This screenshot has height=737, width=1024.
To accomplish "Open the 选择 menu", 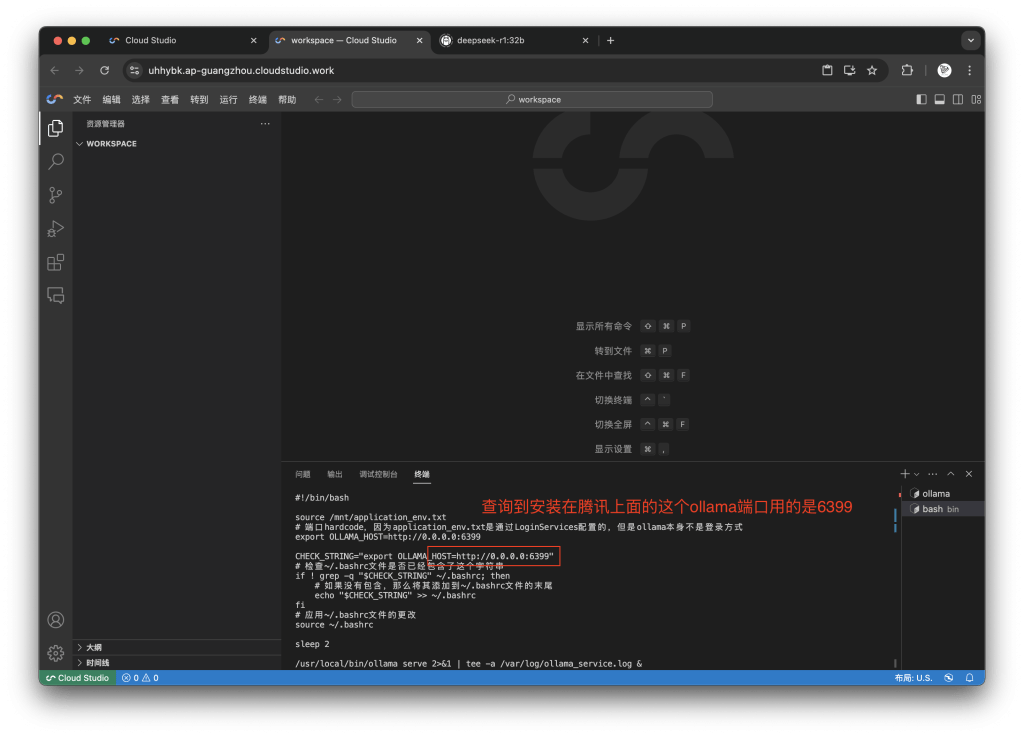I will pos(140,99).
